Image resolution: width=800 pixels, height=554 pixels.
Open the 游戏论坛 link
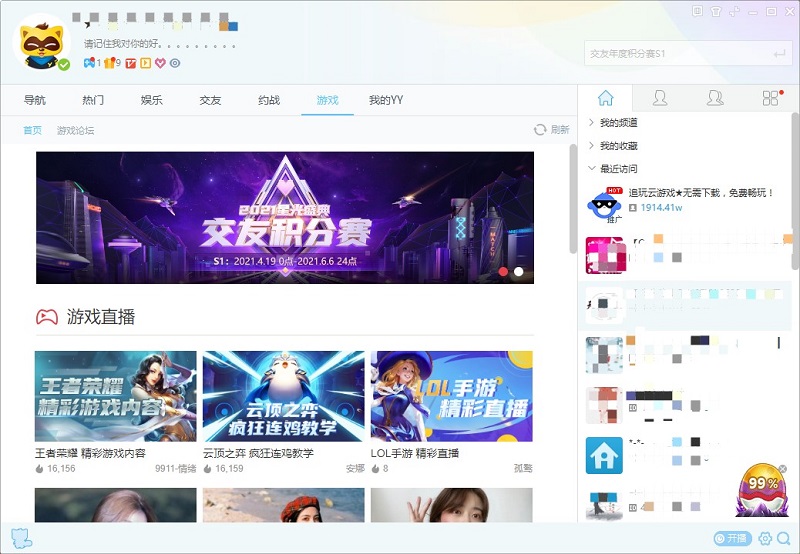[x=75, y=130]
